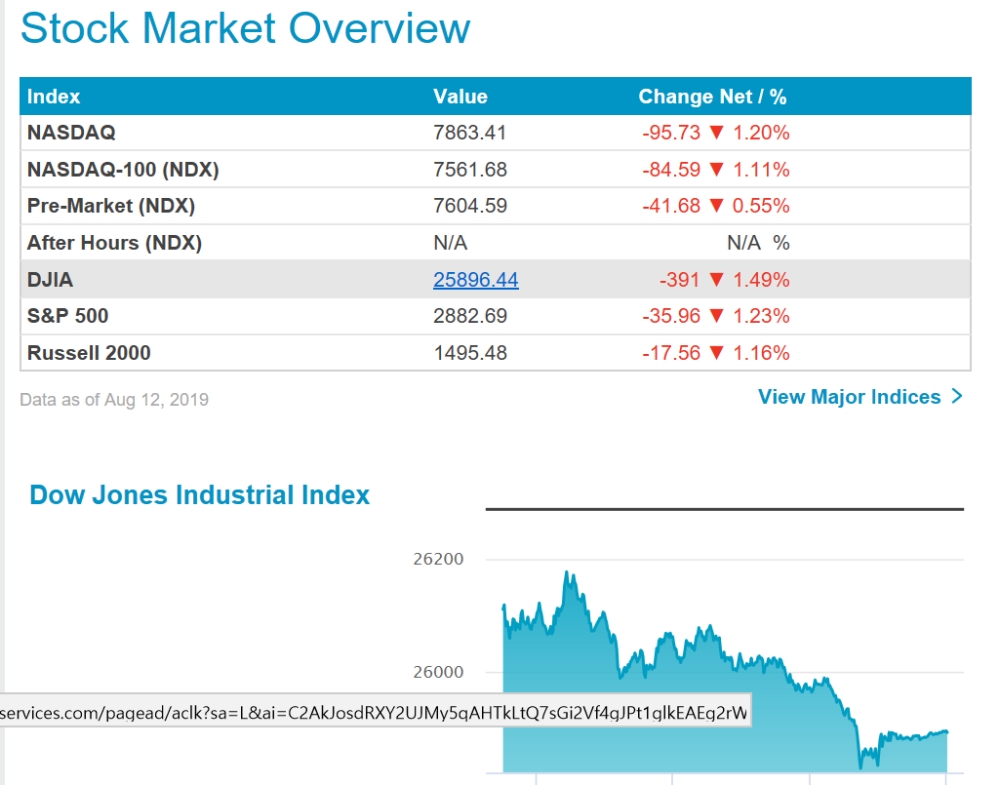Screen dimensions: 1000x785
Task: Click the S&P 500 percent change 1.23%
Action: (761, 316)
